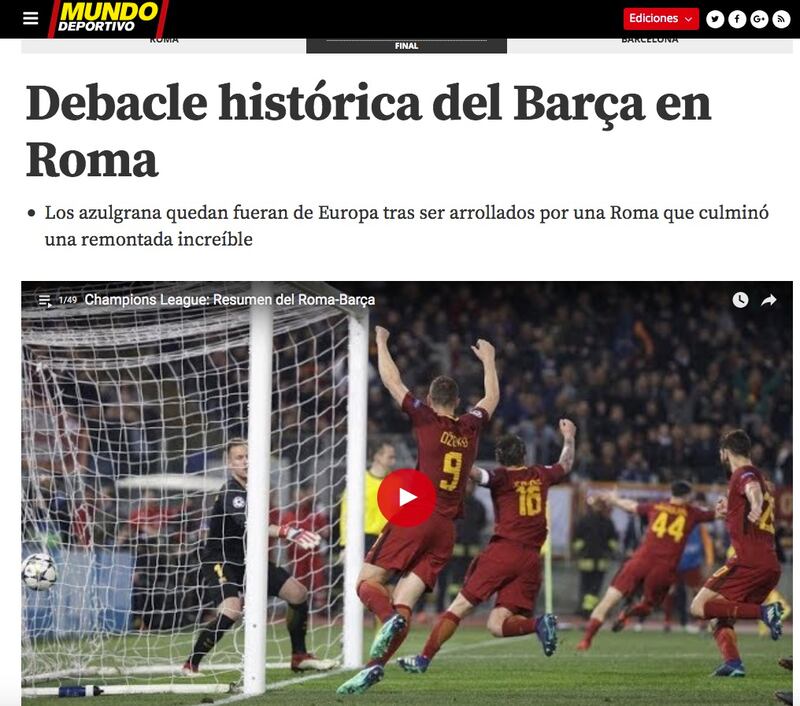
Task: Visit the Facebook social icon
Action: coord(737,19)
